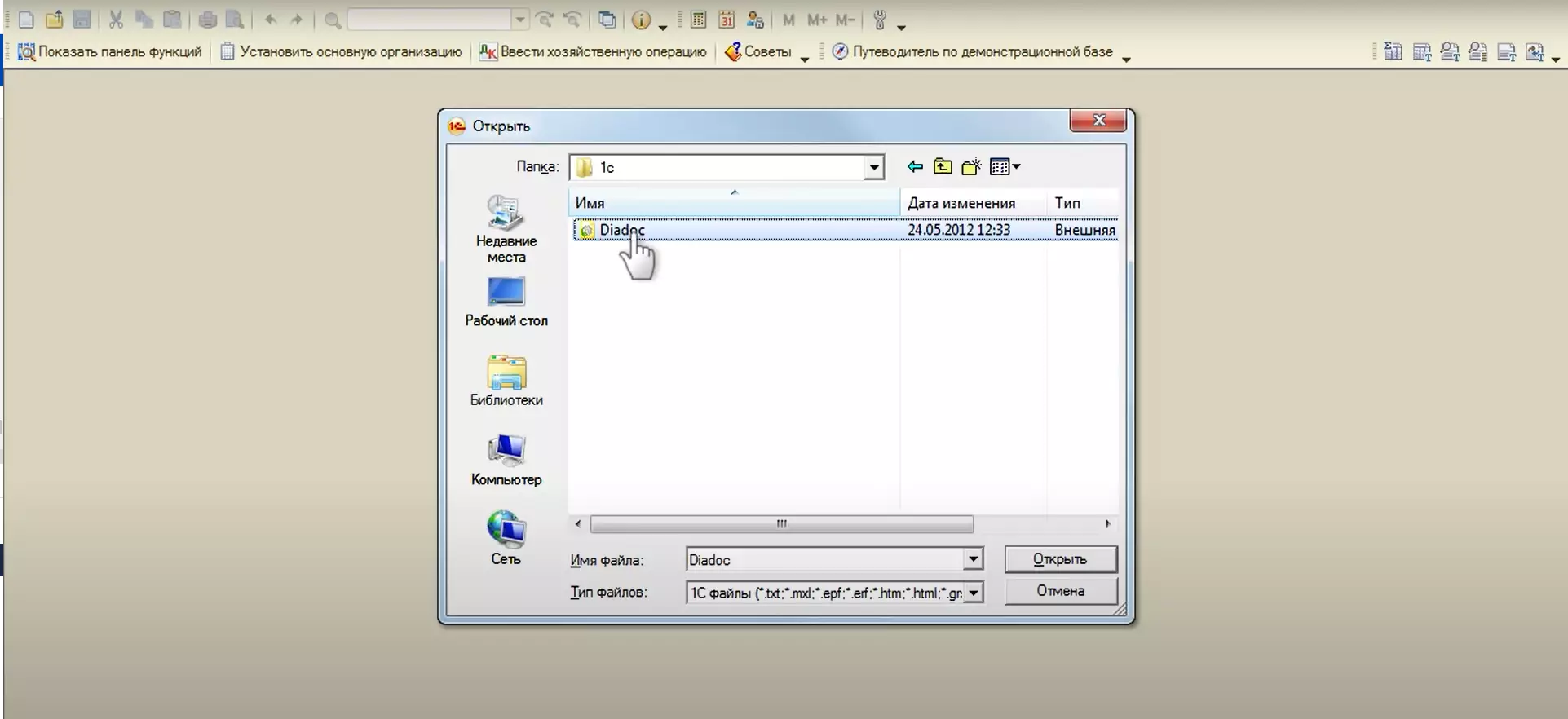Click the Redo arrow toolbar icon

coord(297,20)
